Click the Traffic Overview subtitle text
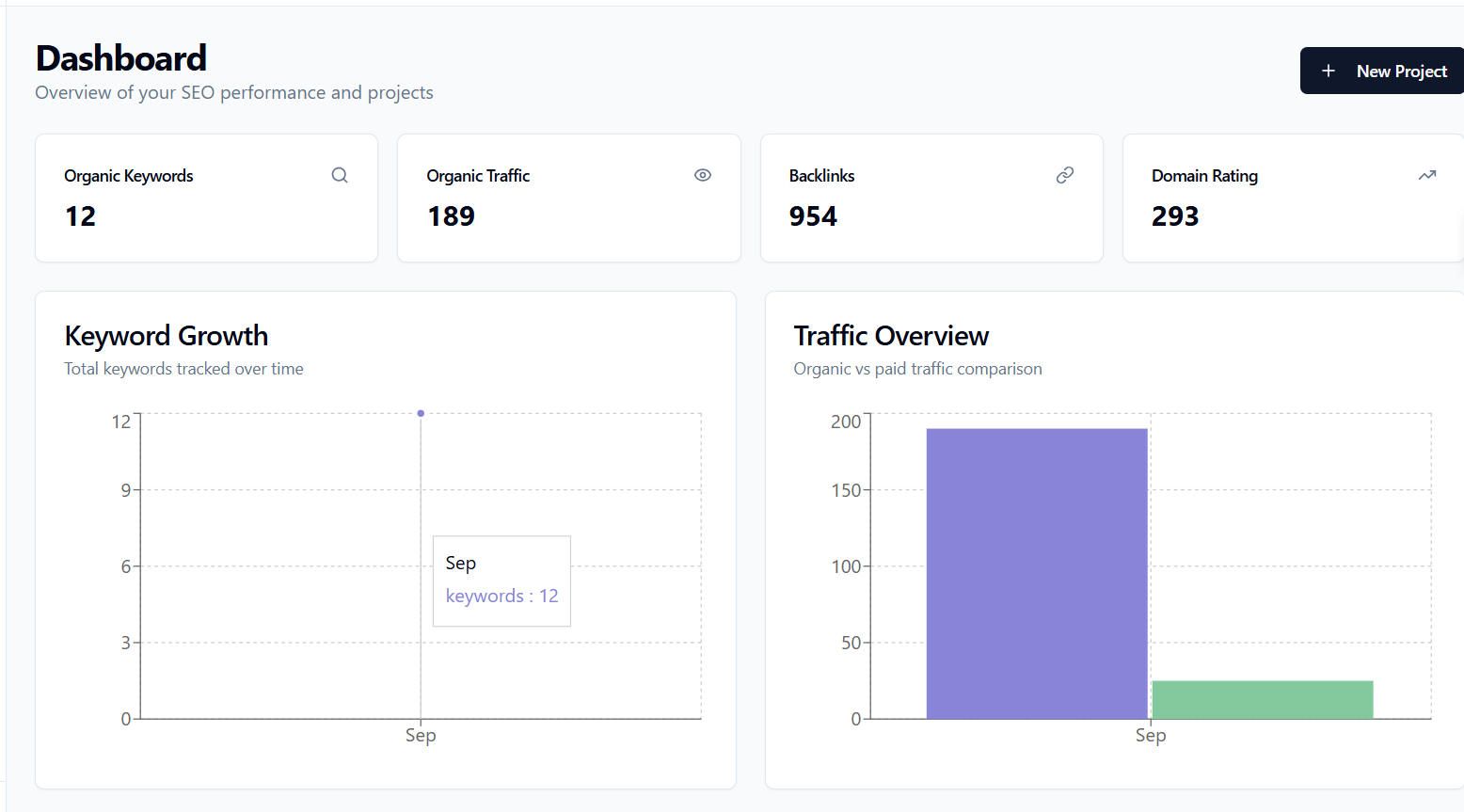This screenshot has width=1464, height=812. (917, 368)
